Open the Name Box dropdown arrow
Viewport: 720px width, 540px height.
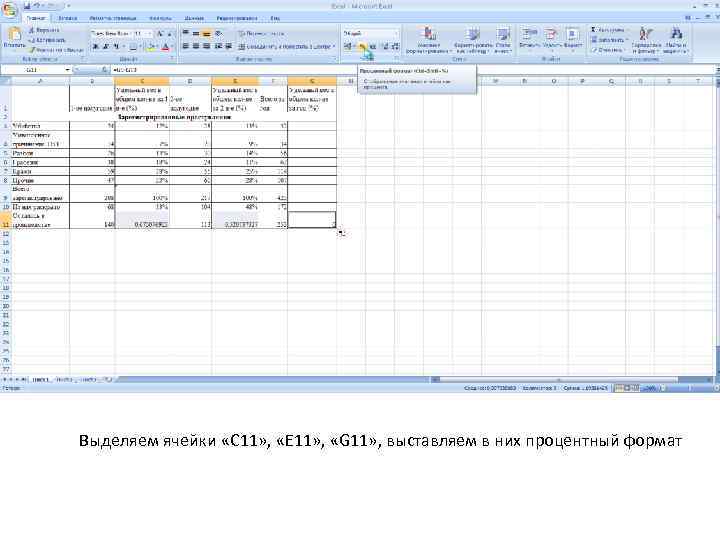point(68,70)
